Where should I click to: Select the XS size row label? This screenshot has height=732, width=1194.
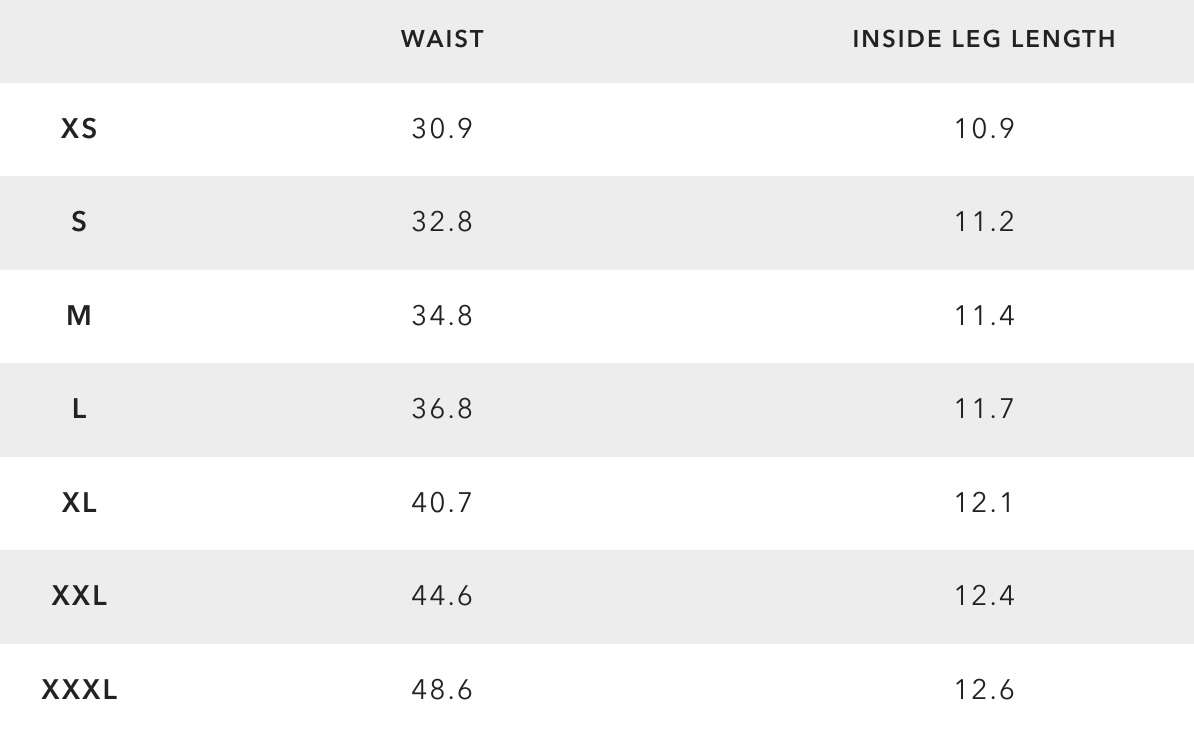(79, 129)
